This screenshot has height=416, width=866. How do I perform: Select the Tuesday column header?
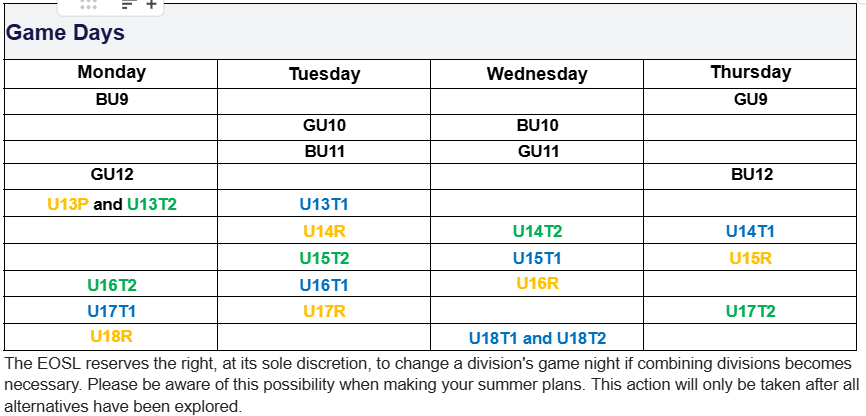coord(324,74)
